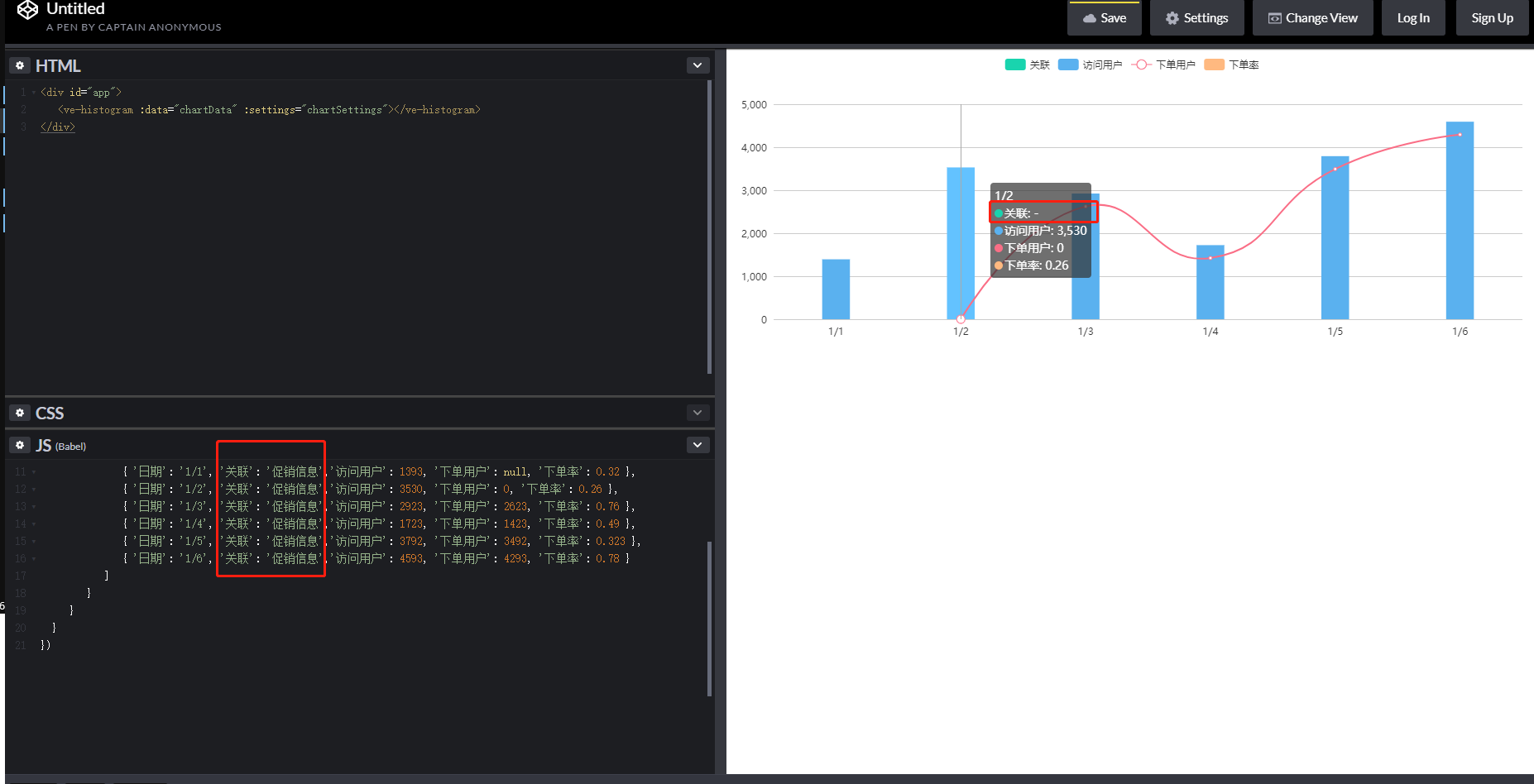The height and width of the screenshot is (784, 1534).
Task: Open the HTML panel settings gear
Action: point(19,65)
